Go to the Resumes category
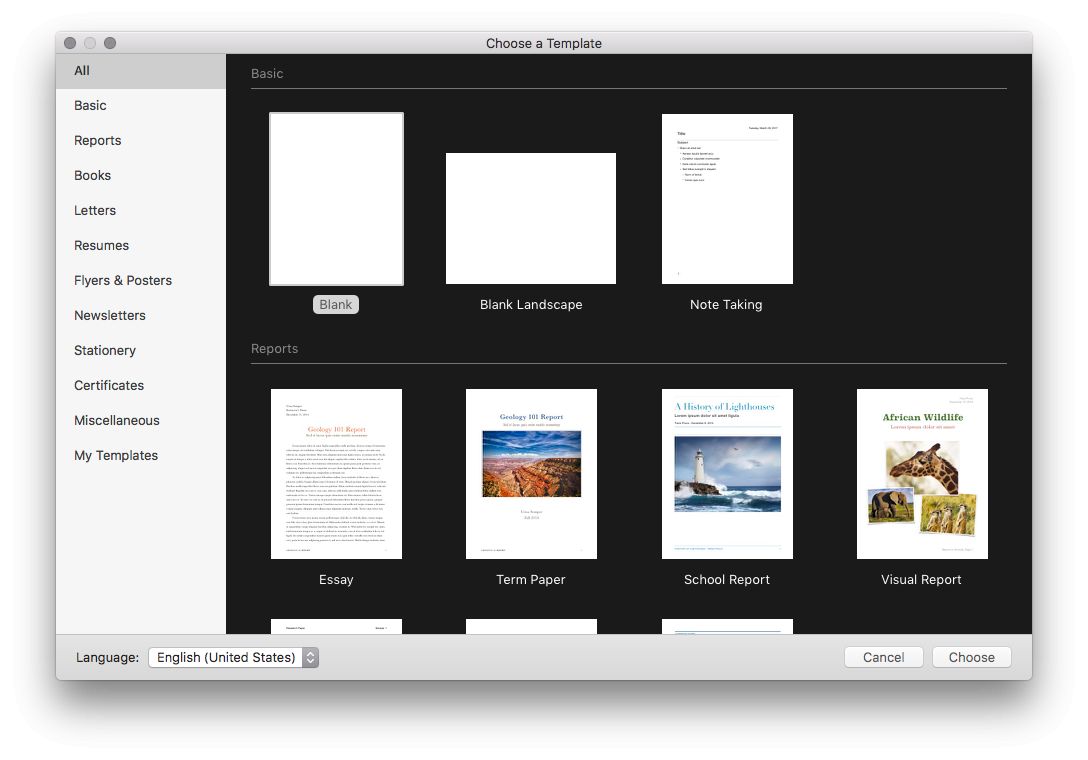 point(101,246)
